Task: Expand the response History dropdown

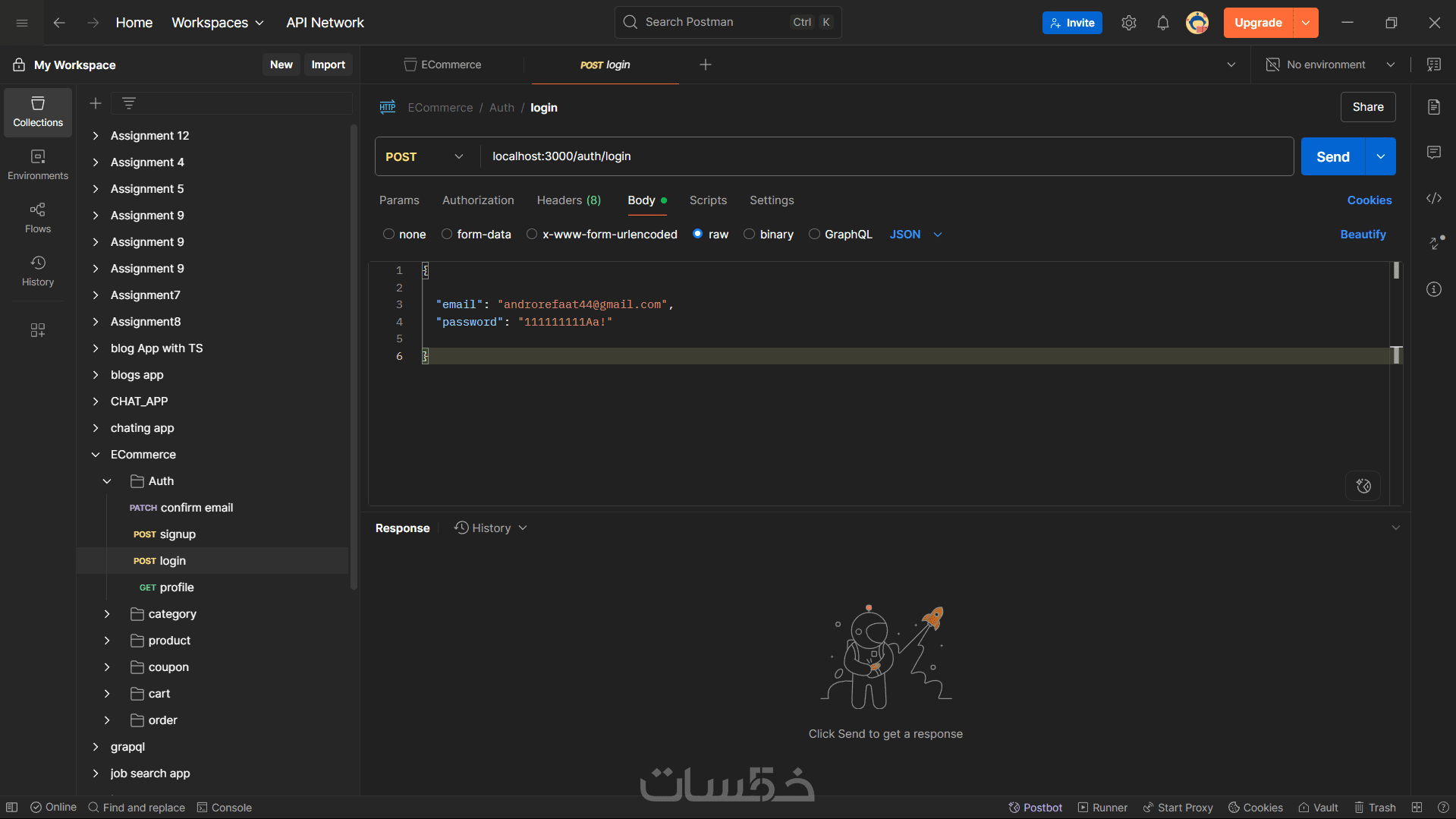Action: pos(490,528)
